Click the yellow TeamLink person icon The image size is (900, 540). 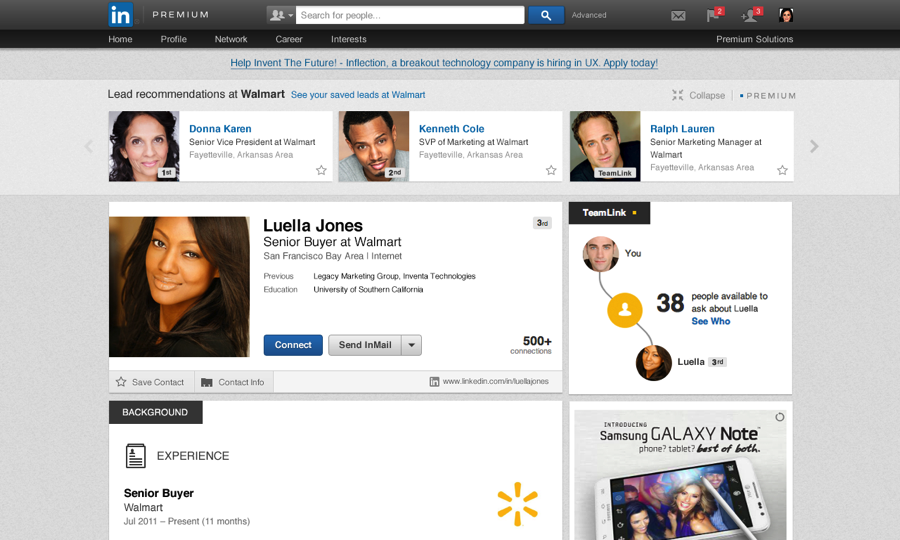pos(624,310)
